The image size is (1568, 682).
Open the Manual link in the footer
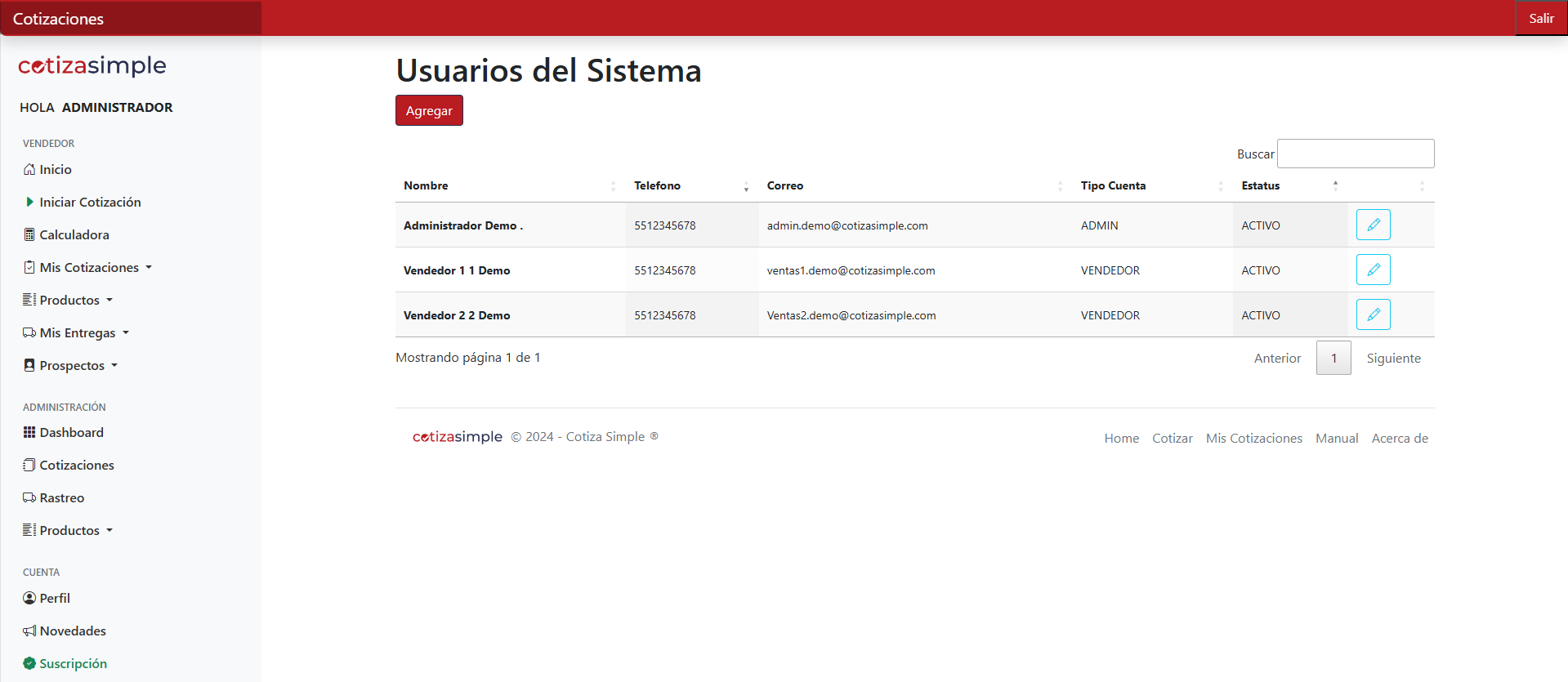point(1337,438)
